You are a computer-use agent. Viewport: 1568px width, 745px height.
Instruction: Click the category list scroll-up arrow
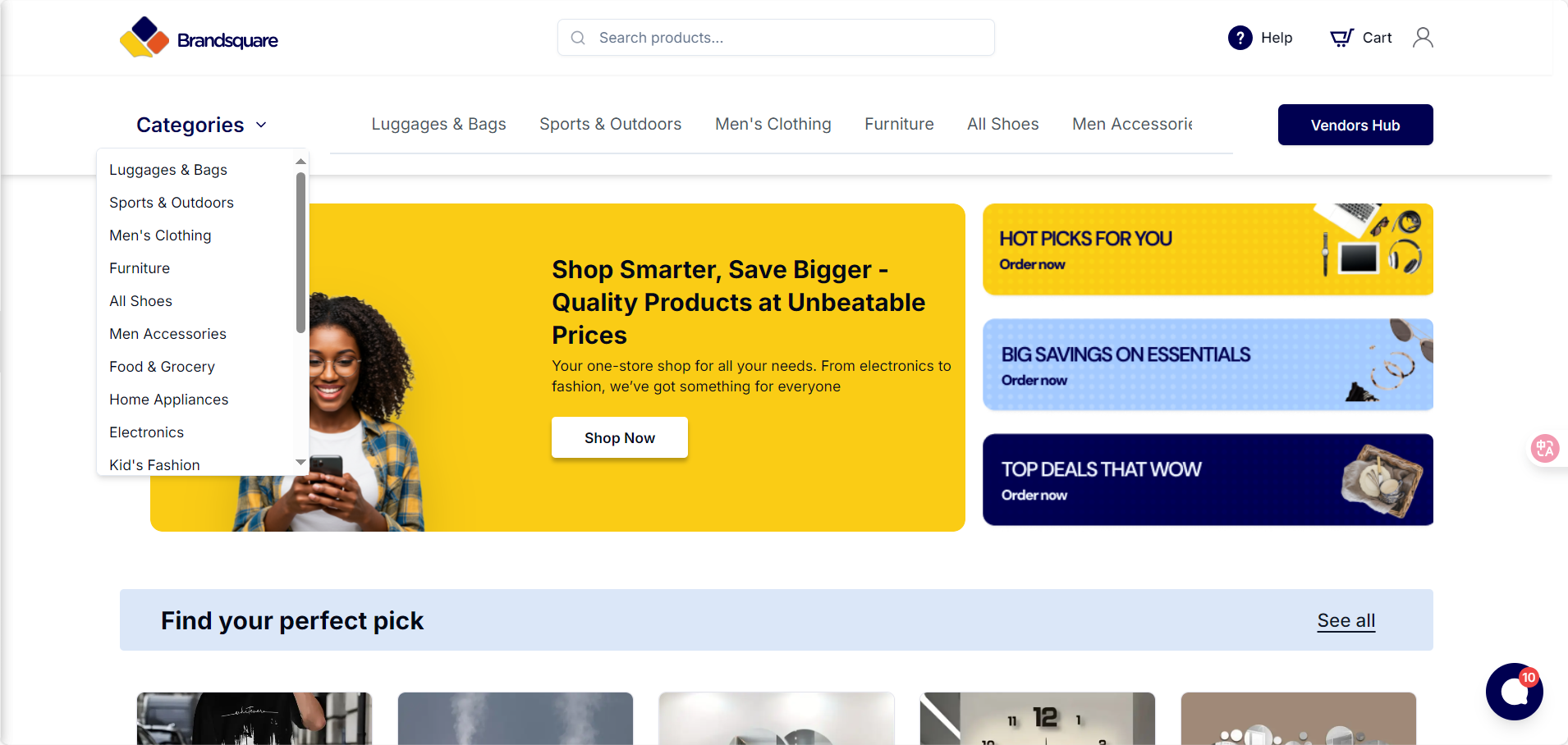click(x=300, y=162)
